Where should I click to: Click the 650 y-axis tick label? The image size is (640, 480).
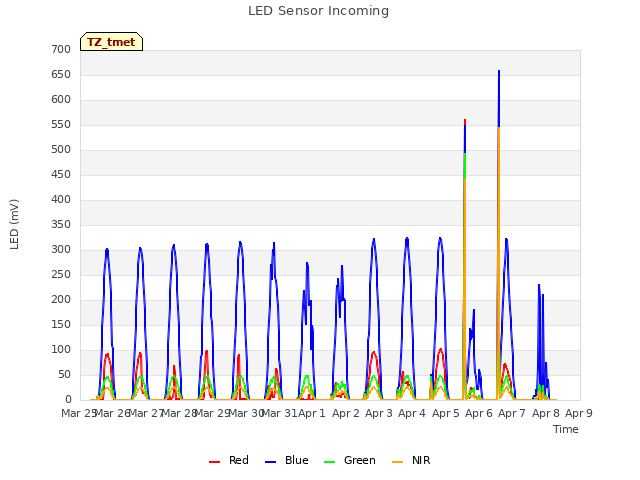[x=61, y=74]
